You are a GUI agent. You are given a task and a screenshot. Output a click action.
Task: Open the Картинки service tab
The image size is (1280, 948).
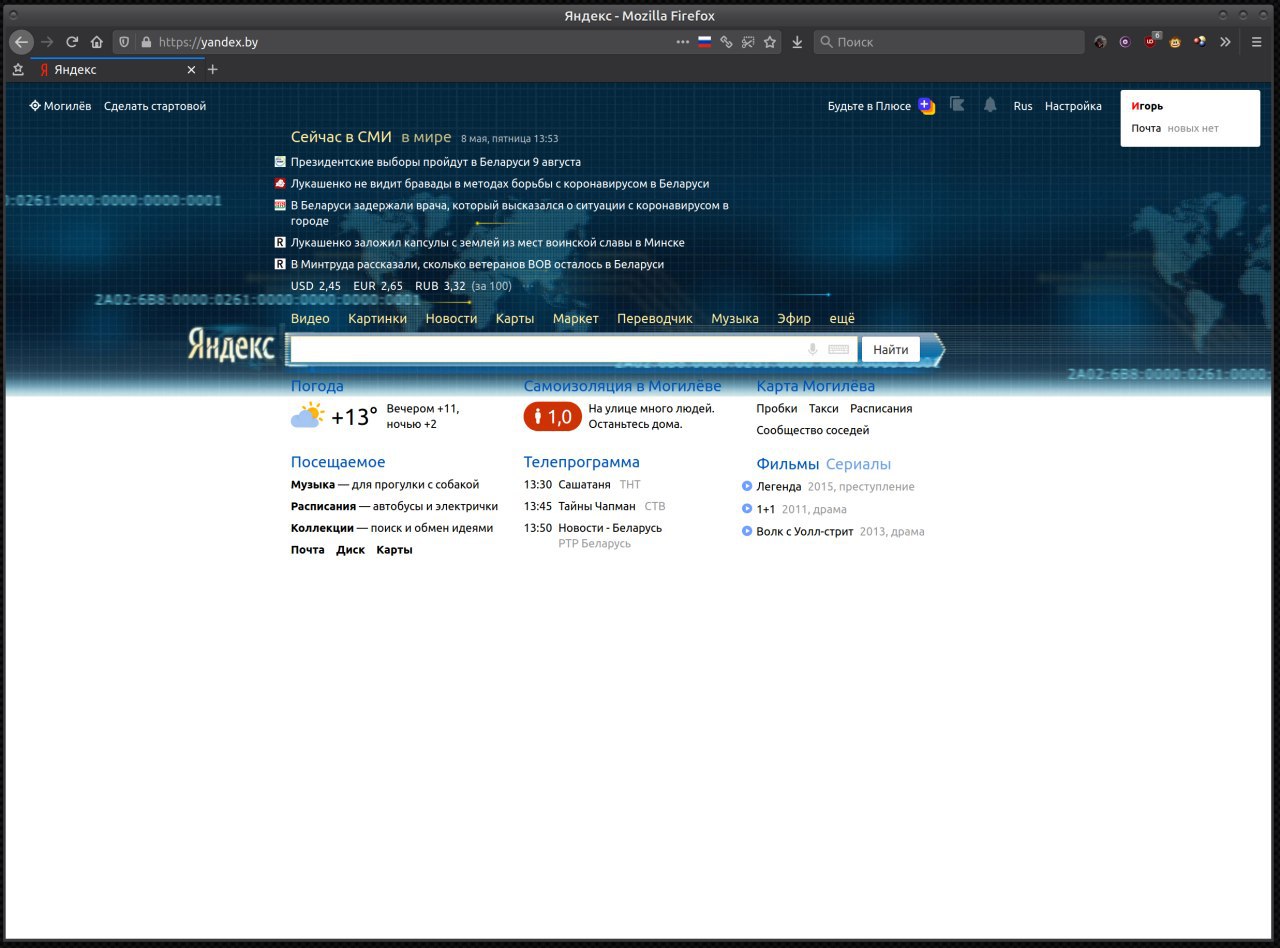378,319
